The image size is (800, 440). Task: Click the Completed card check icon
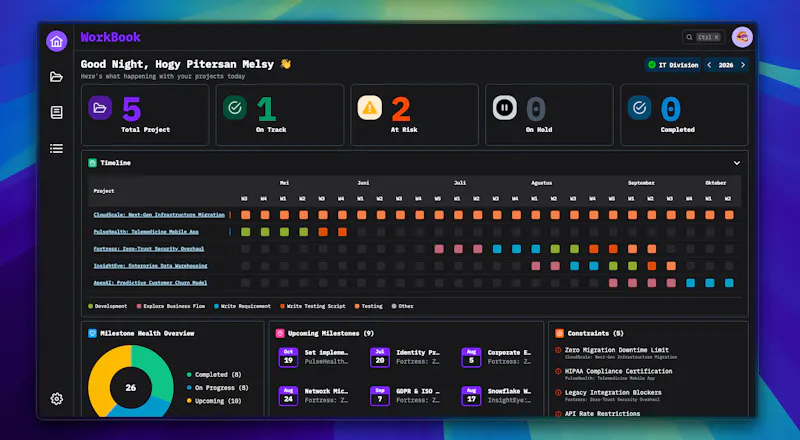(639, 108)
